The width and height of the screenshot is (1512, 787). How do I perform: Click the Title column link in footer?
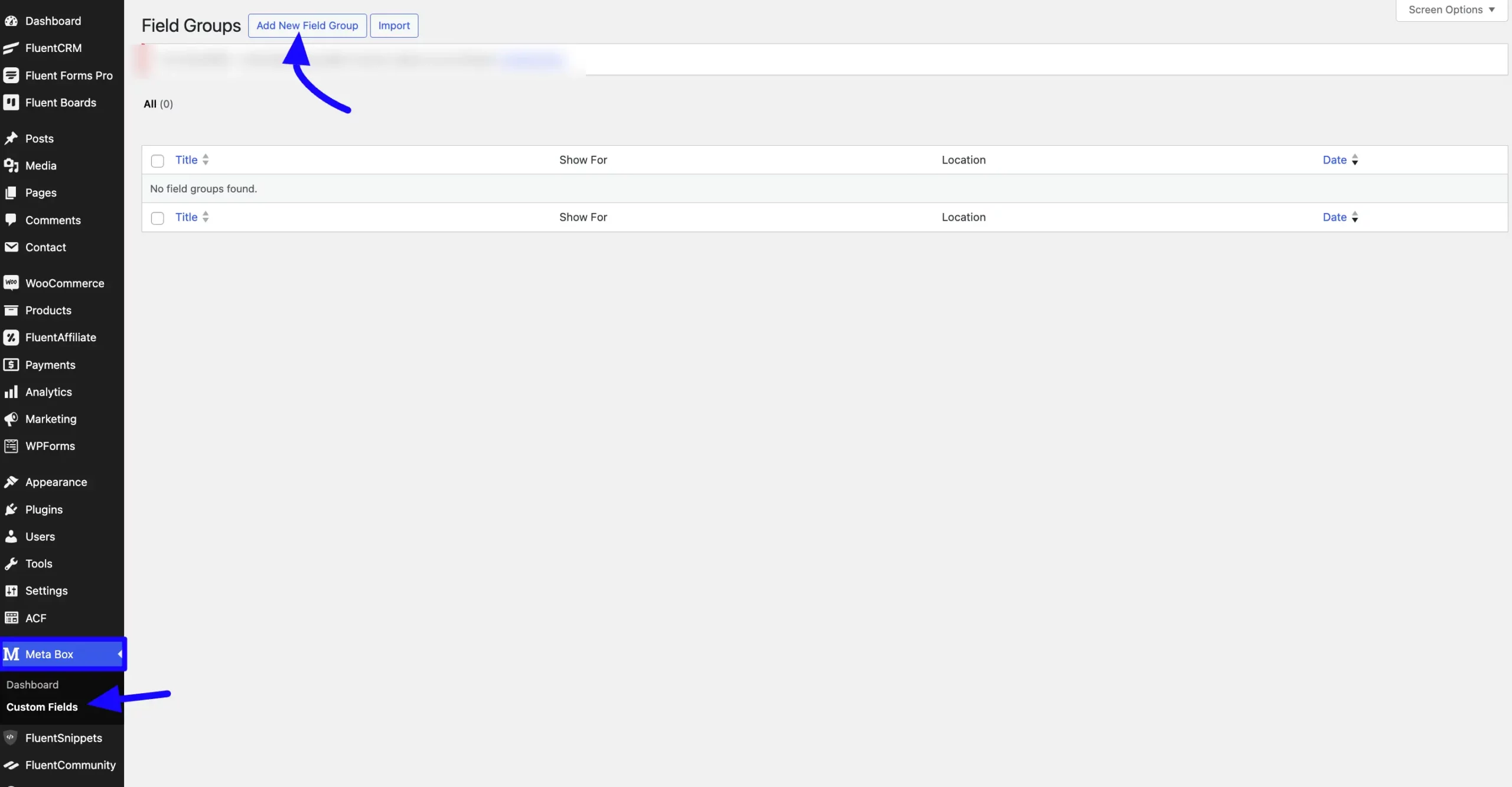[187, 217]
